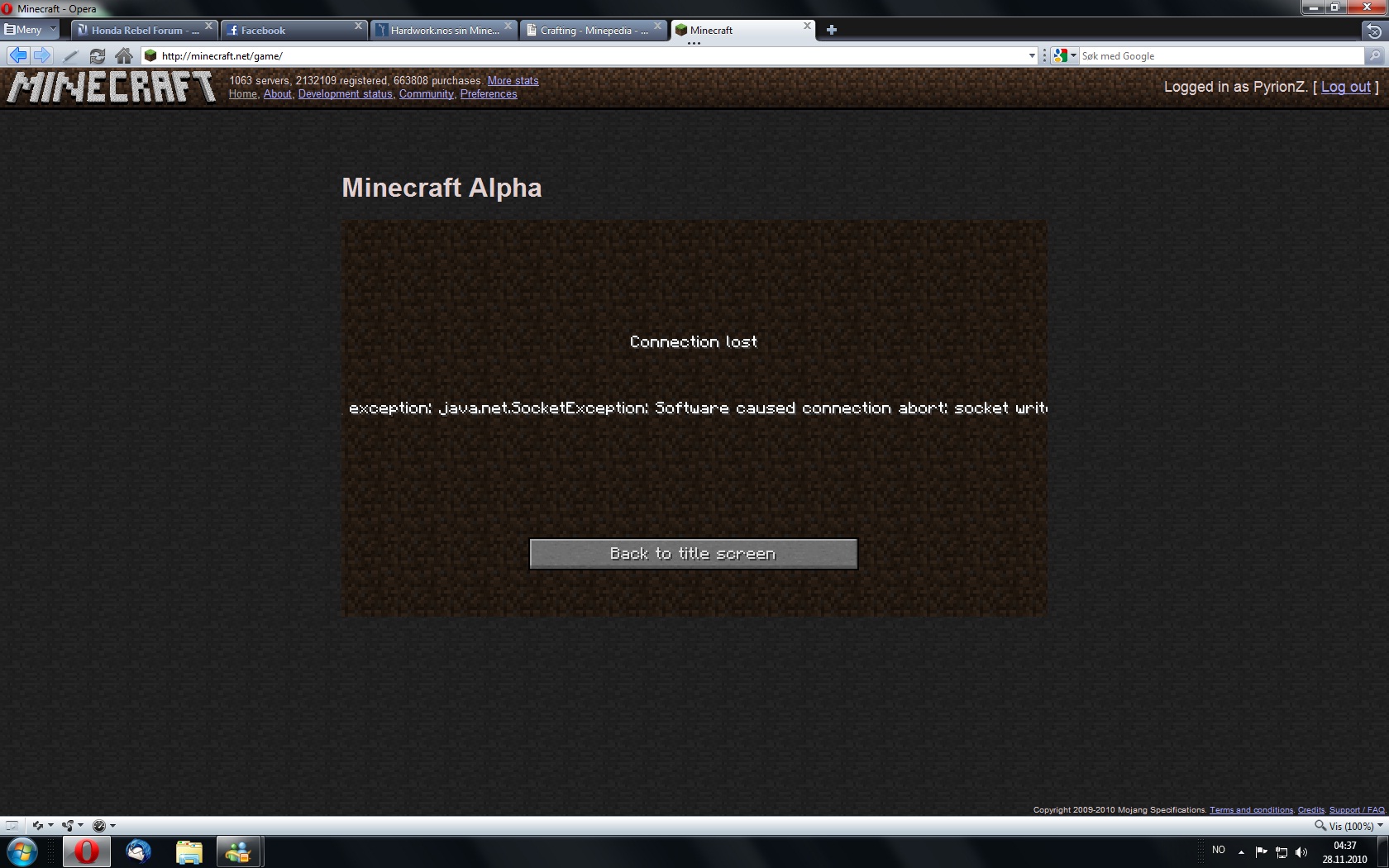Open the Action Center flag icon

click(x=1261, y=851)
